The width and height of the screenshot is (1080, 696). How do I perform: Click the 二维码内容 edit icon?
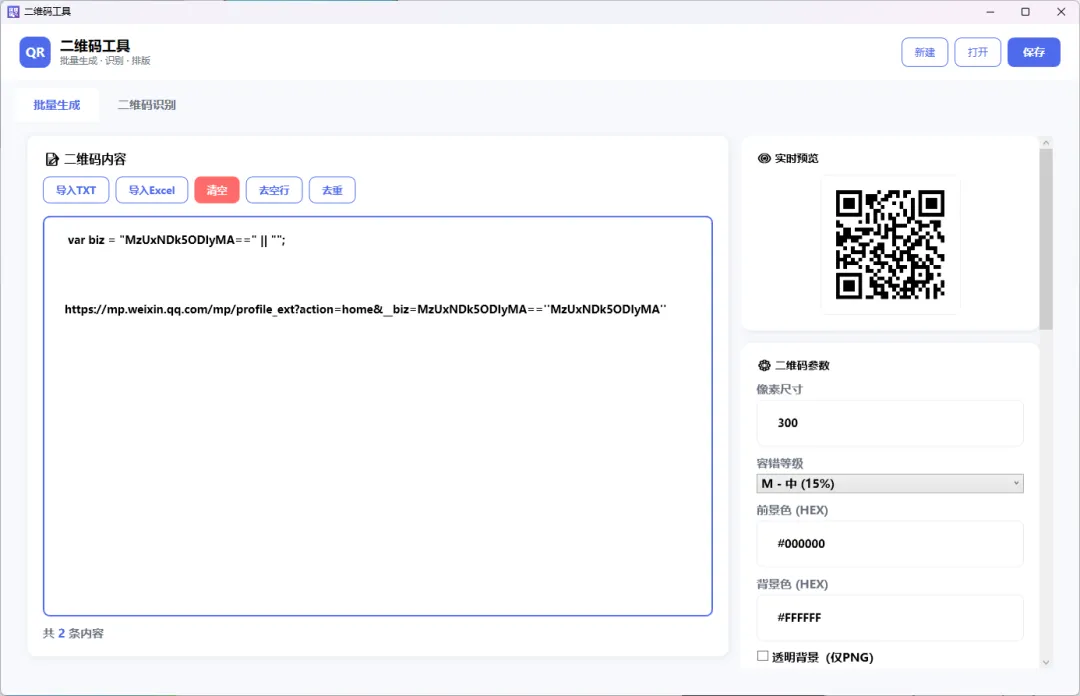tap(52, 160)
